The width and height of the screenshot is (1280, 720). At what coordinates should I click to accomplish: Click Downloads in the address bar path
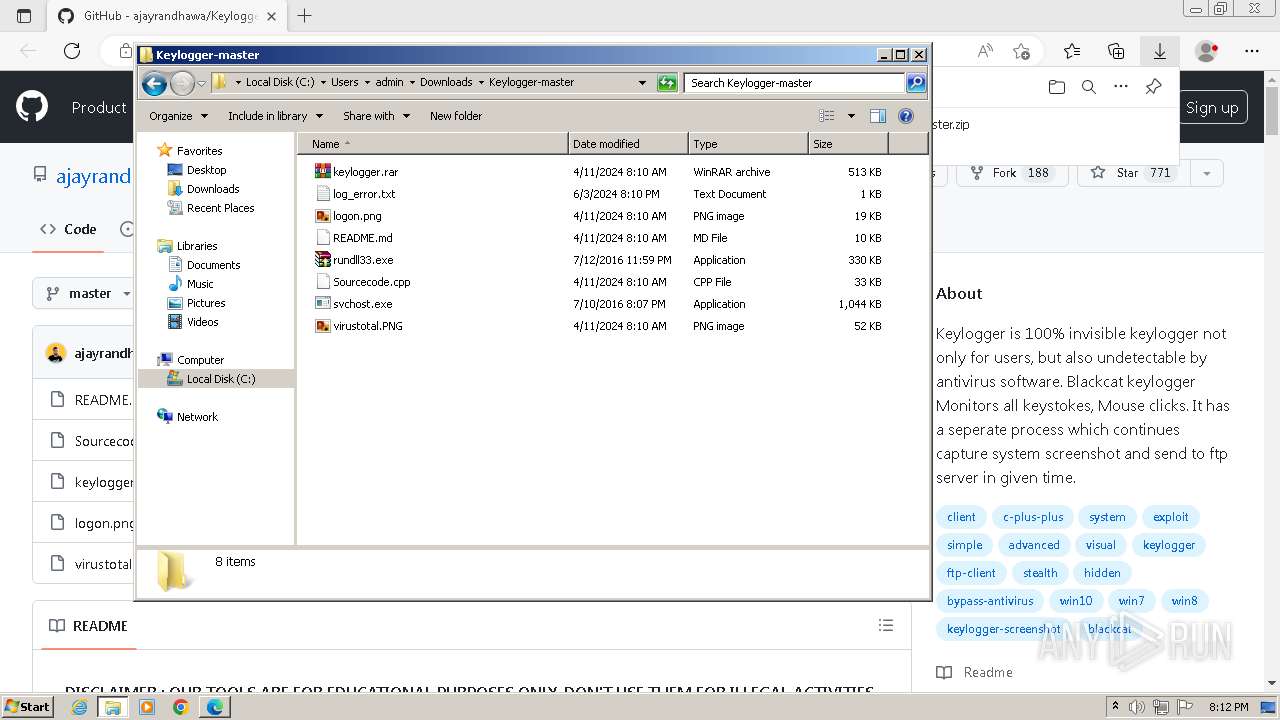click(x=446, y=83)
